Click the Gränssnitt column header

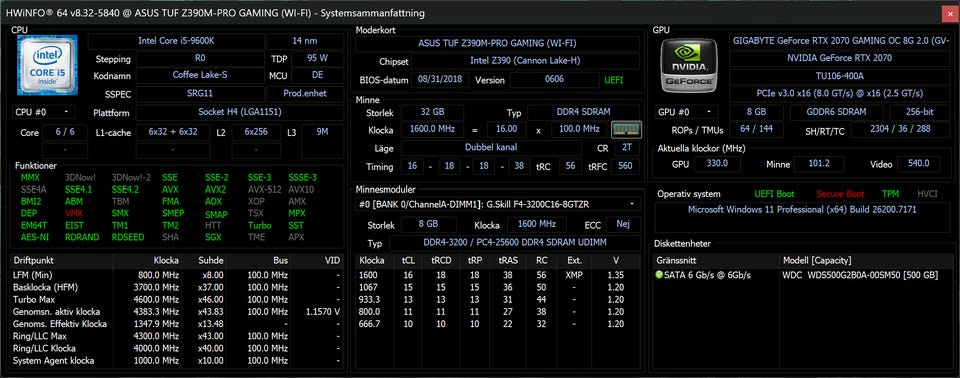pos(716,260)
